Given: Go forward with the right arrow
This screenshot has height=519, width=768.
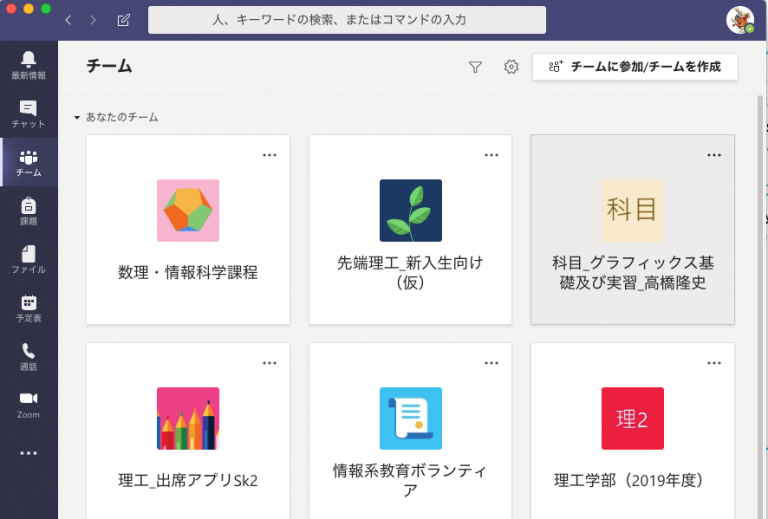Looking at the screenshot, I should click(93, 20).
